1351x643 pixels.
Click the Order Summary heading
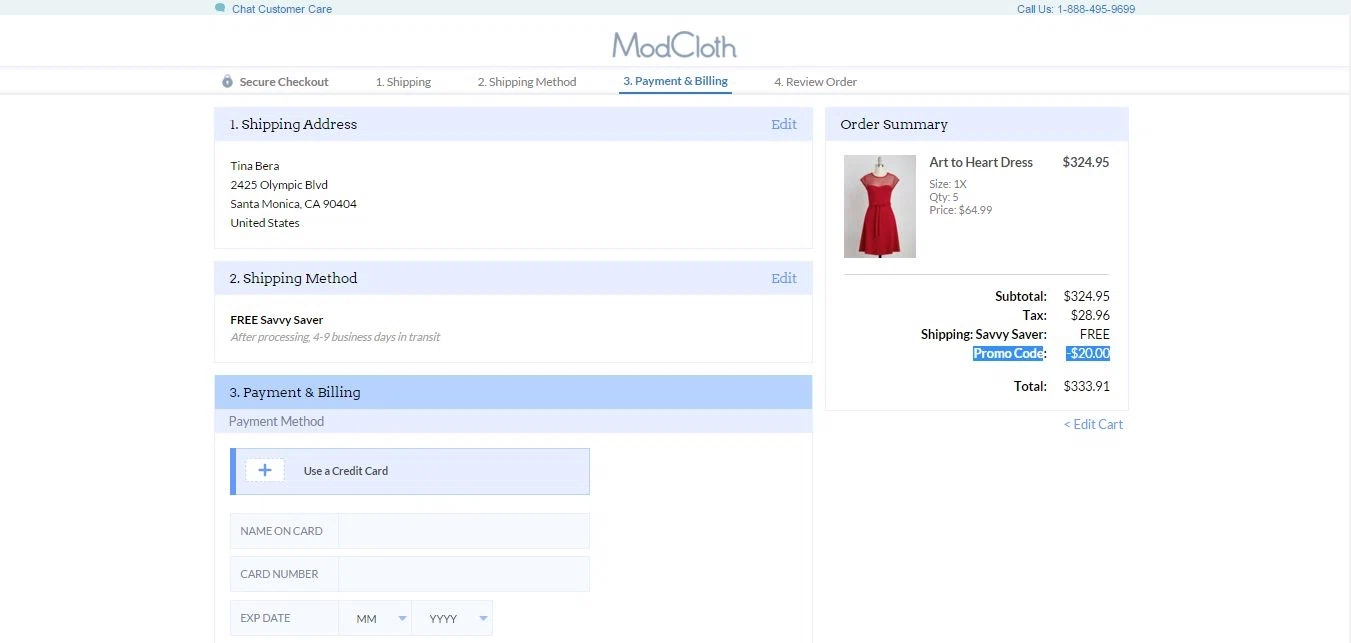click(x=894, y=124)
